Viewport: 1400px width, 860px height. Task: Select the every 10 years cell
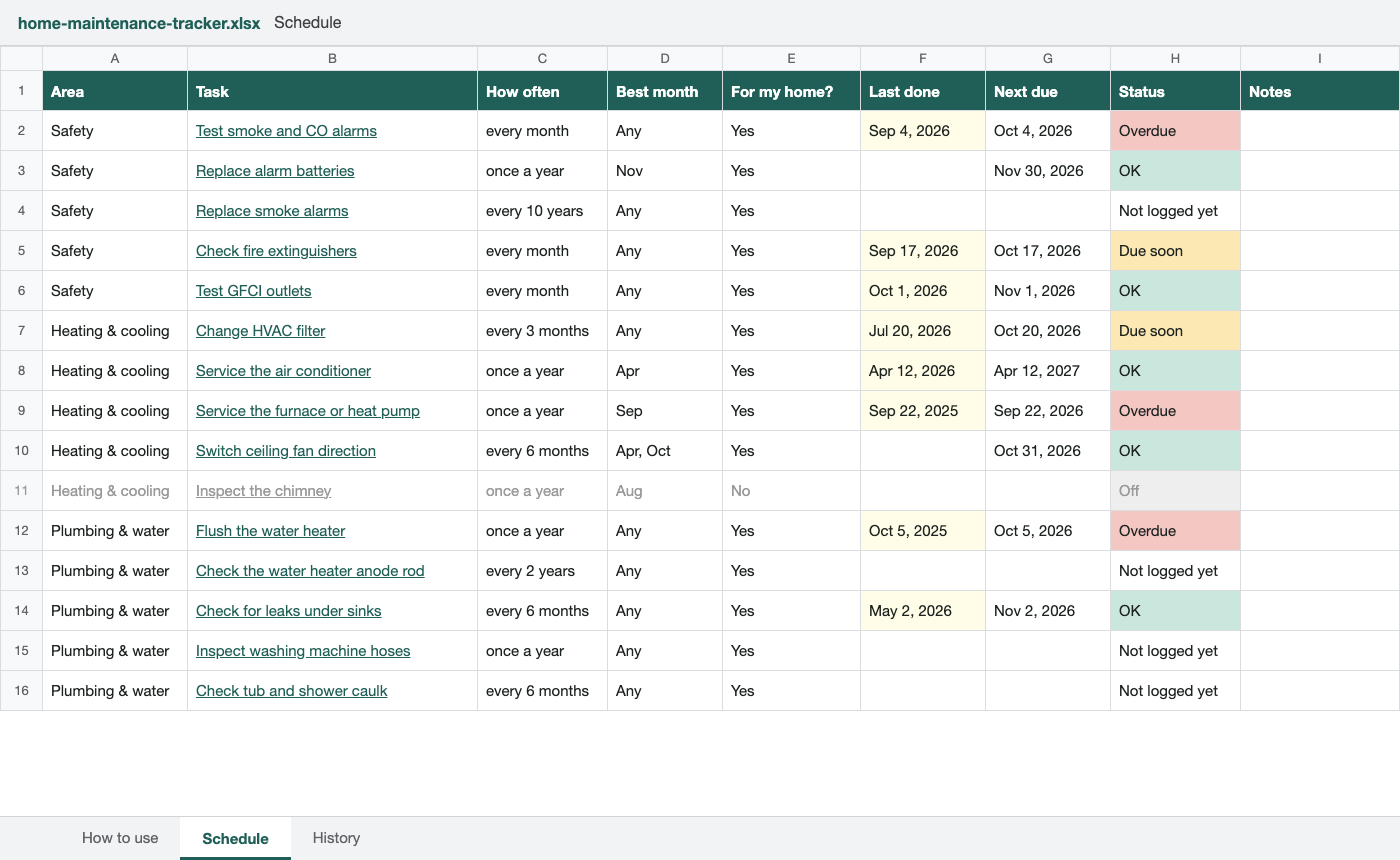click(x=542, y=211)
